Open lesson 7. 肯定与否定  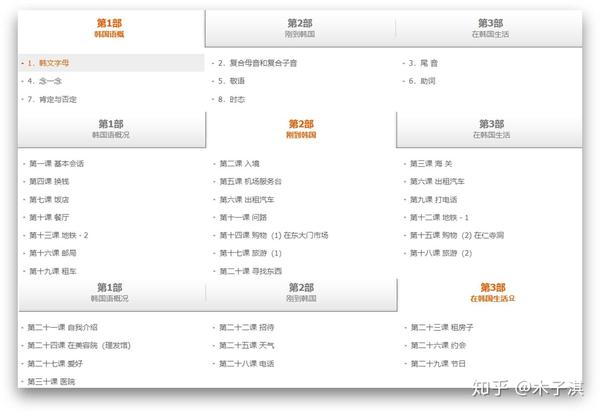coord(52,100)
